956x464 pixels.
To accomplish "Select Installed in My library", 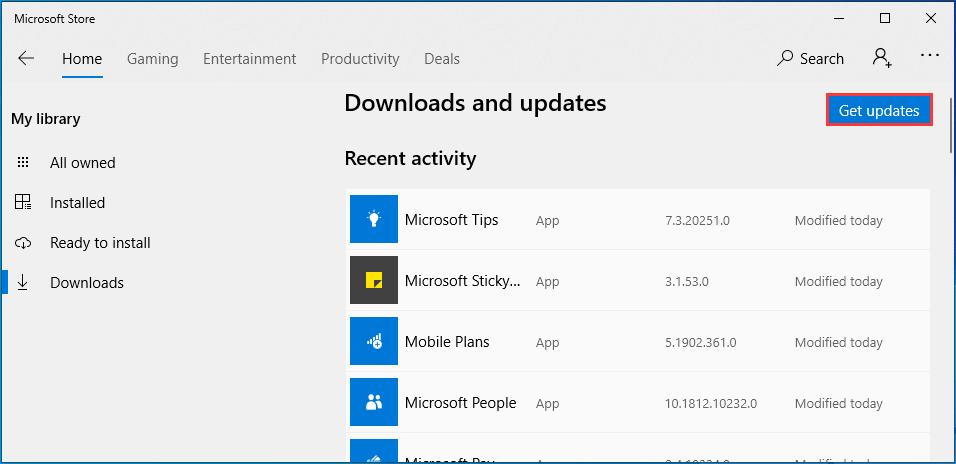I will tap(77, 202).
